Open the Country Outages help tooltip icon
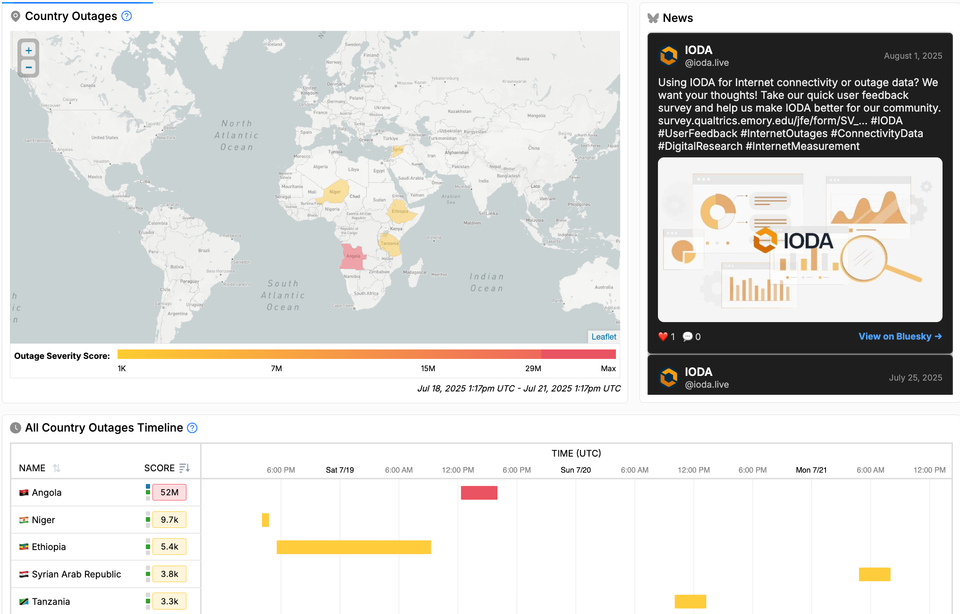Screen dimensions: 960x614 pos(125,16)
